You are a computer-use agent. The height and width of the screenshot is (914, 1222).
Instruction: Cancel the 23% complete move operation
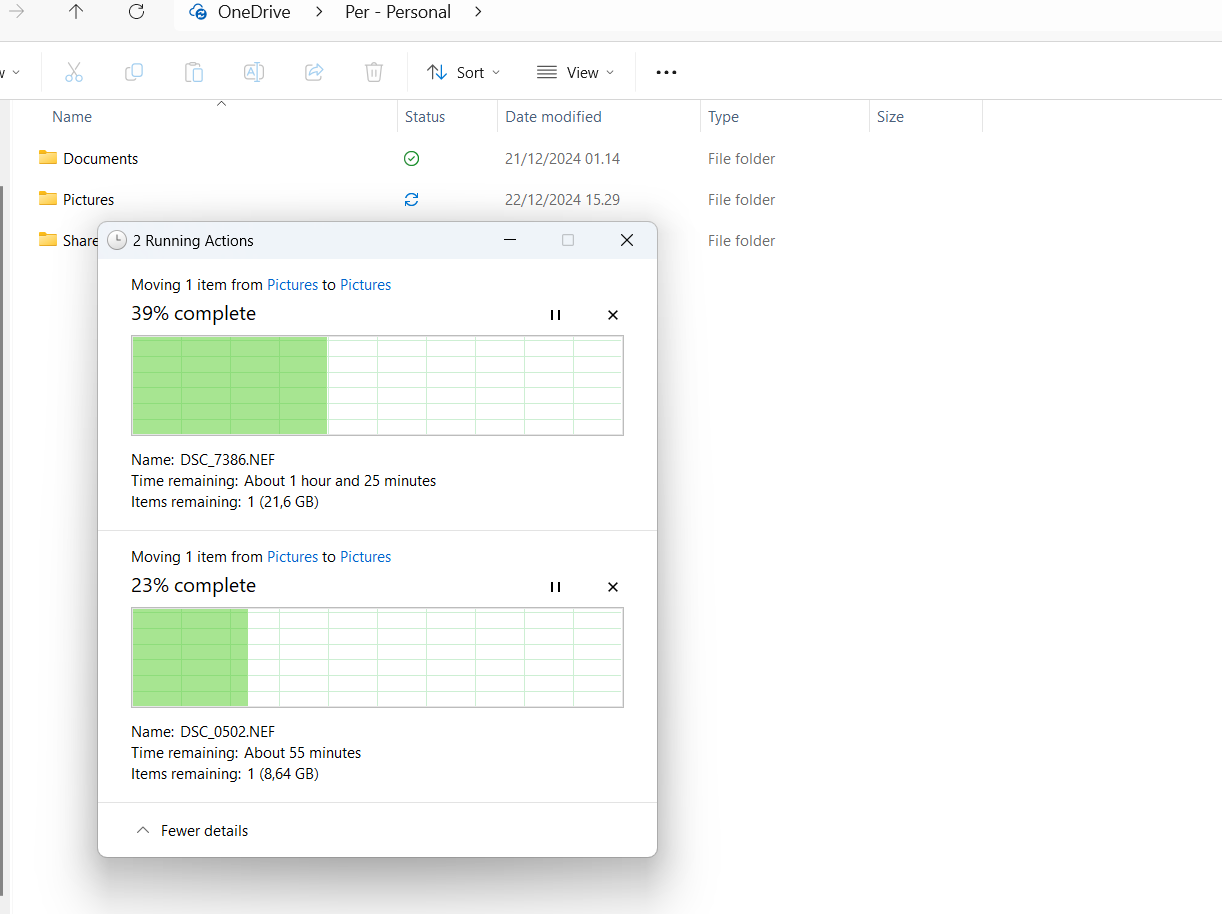pos(613,587)
